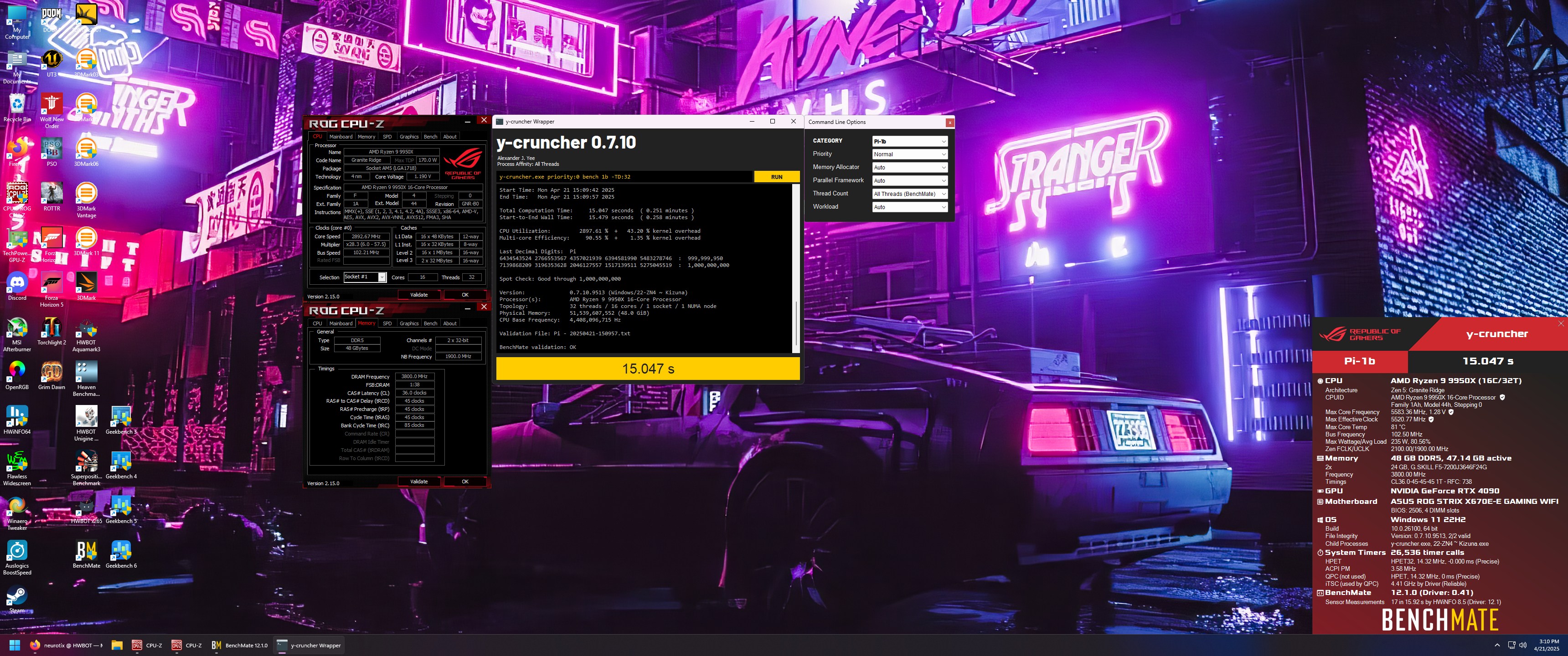Open the Wolf New Order shortcut

click(x=51, y=111)
